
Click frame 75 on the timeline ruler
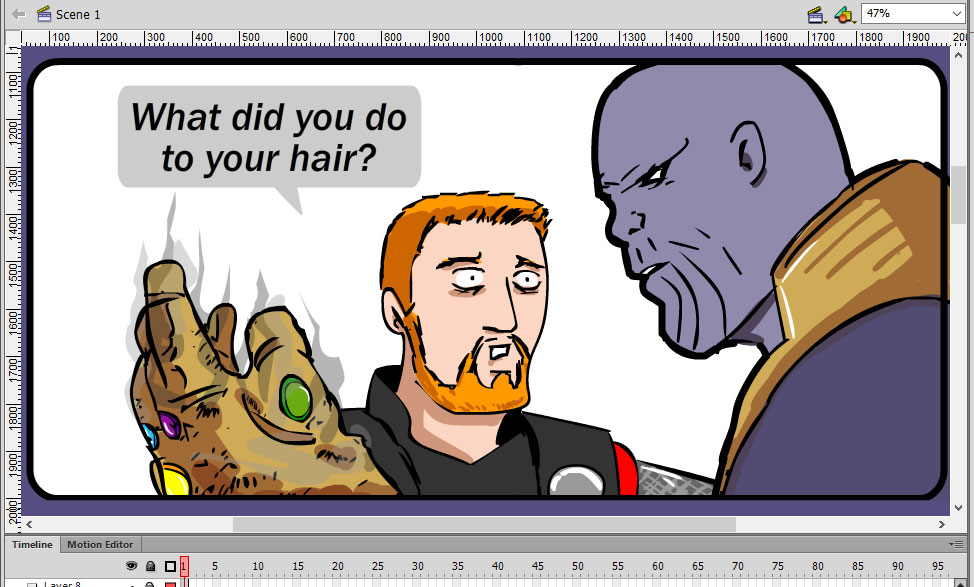778,566
